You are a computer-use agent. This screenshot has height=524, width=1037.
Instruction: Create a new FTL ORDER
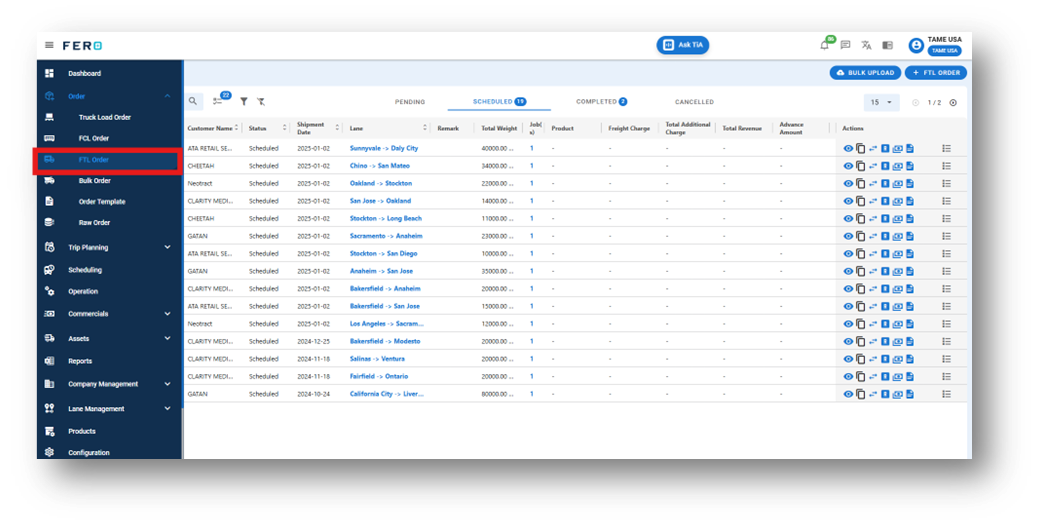point(936,73)
